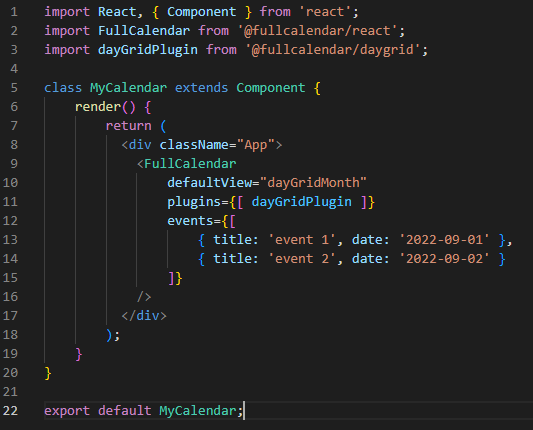Click line number 5 in gutter
Screen dimensions: 533x430
(14, 88)
